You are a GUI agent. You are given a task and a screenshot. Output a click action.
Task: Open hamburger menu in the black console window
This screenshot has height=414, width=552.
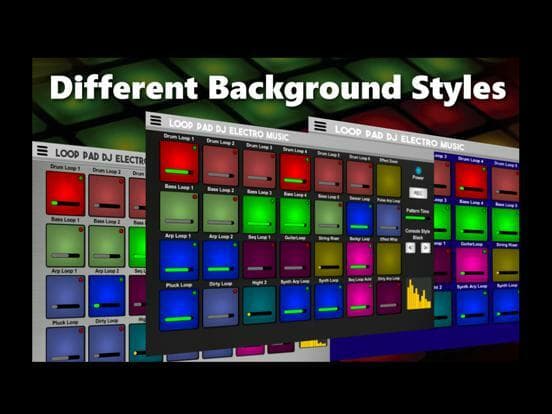156,120
